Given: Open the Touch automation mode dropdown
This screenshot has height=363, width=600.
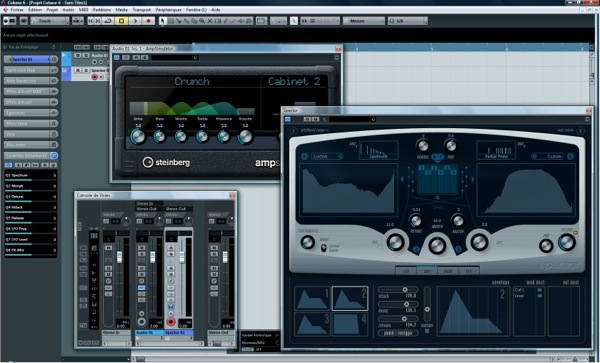Looking at the screenshot, I should (49, 21).
